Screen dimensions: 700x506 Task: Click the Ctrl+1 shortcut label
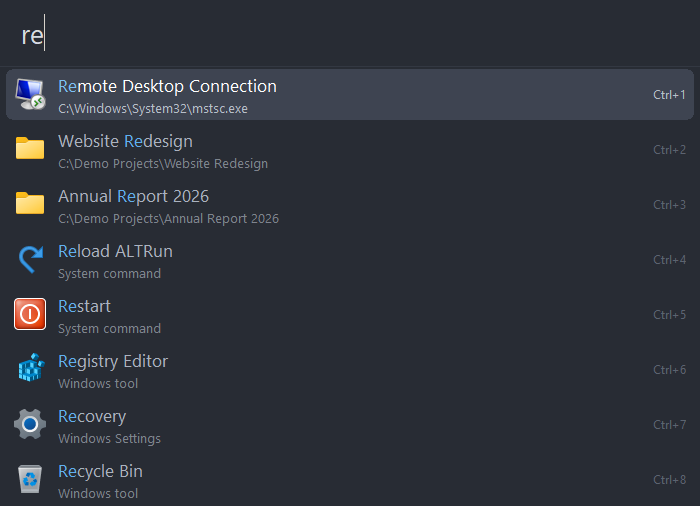point(669,95)
